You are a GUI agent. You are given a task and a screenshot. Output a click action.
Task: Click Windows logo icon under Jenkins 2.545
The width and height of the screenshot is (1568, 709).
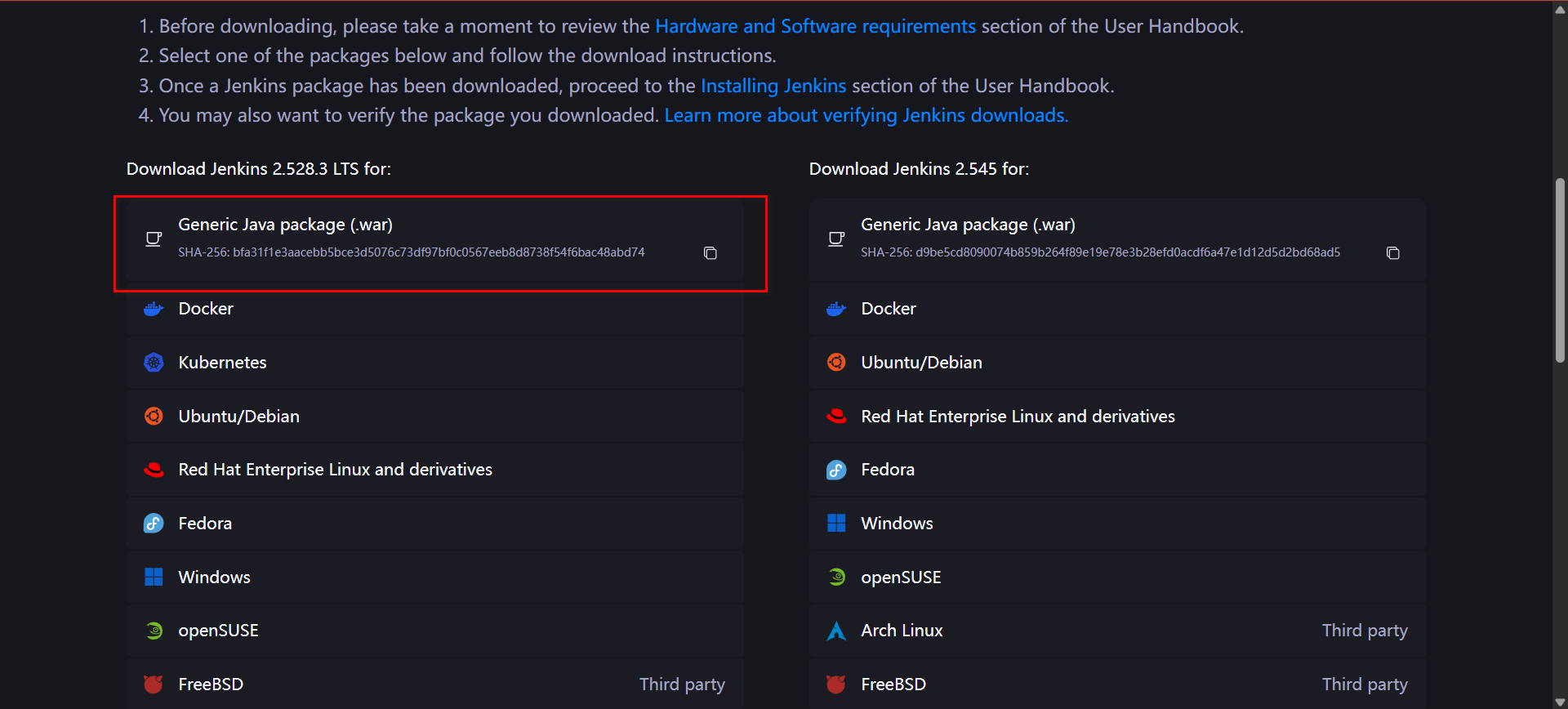[x=836, y=524]
